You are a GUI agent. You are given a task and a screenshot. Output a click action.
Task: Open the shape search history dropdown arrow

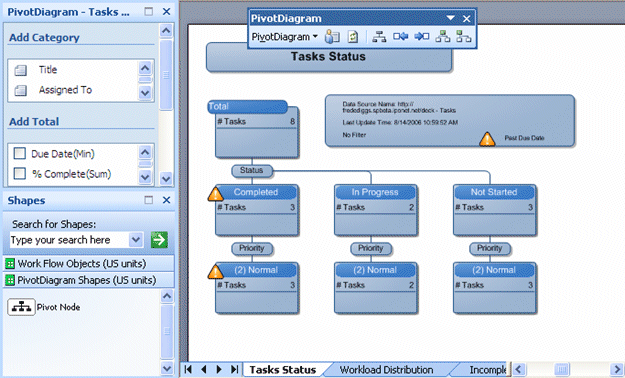pos(136,240)
